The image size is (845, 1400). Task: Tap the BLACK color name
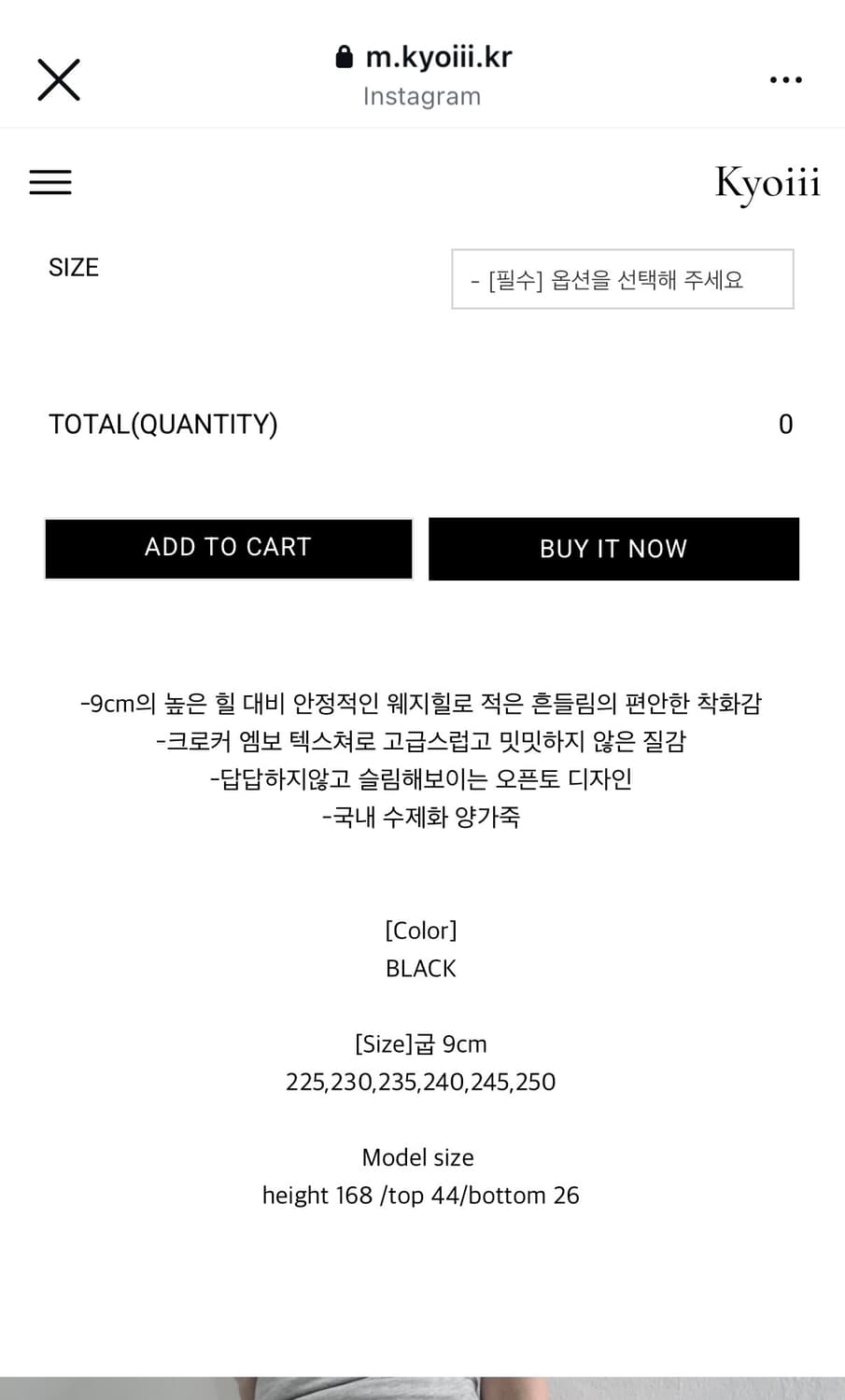tap(421, 969)
